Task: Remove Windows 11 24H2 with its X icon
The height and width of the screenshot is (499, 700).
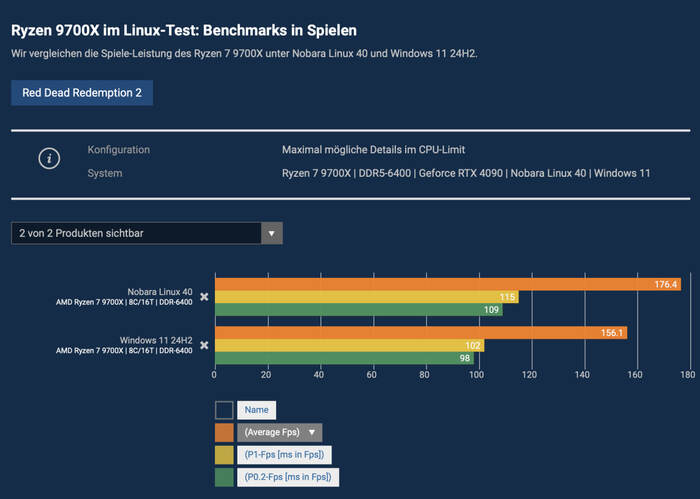Action: click(x=204, y=345)
